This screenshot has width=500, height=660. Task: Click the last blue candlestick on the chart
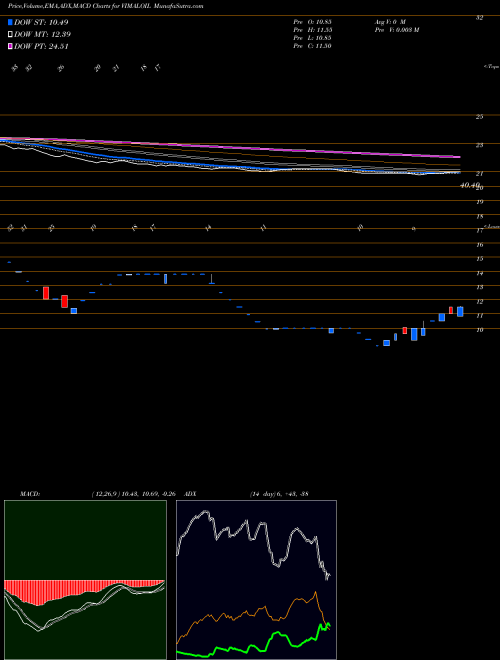460,311
